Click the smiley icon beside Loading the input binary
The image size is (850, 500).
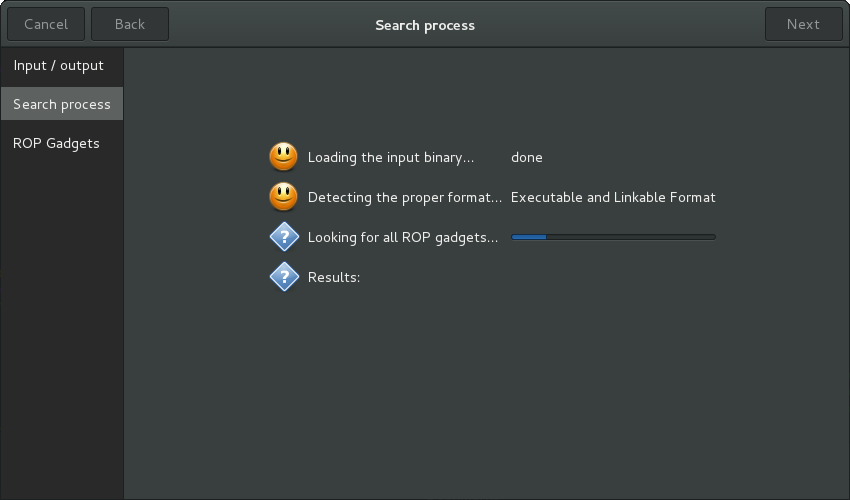[x=284, y=157]
